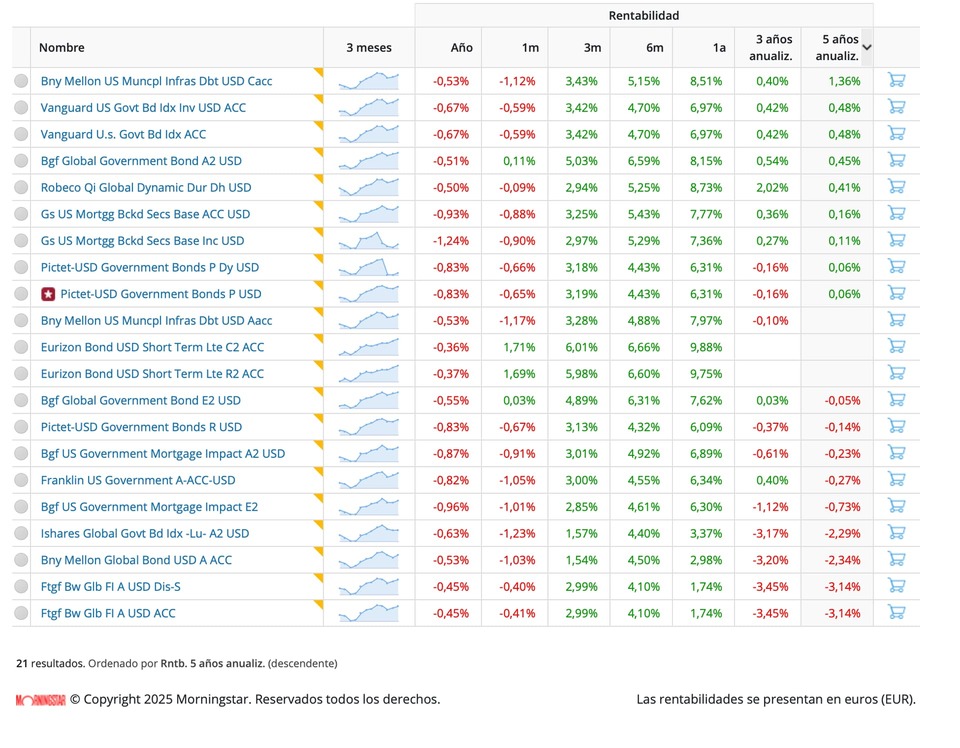The width and height of the screenshot is (960, 748).
Task: Select radio button for Bny Mellon Global Bond USD A ACC
Action: (x=21, y=560)
